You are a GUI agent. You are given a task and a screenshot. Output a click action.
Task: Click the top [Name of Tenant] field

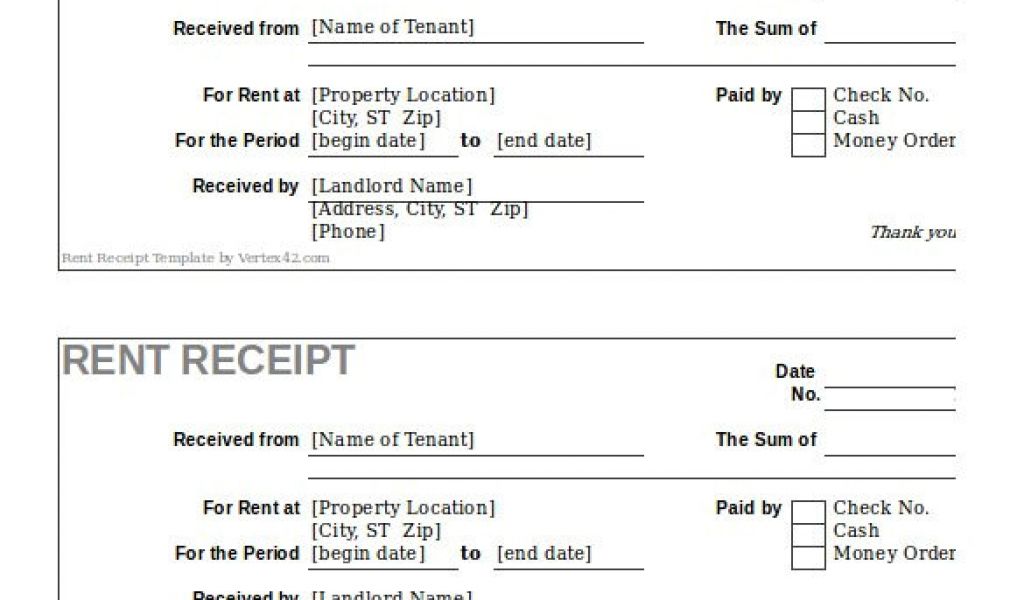pos(475,28)
